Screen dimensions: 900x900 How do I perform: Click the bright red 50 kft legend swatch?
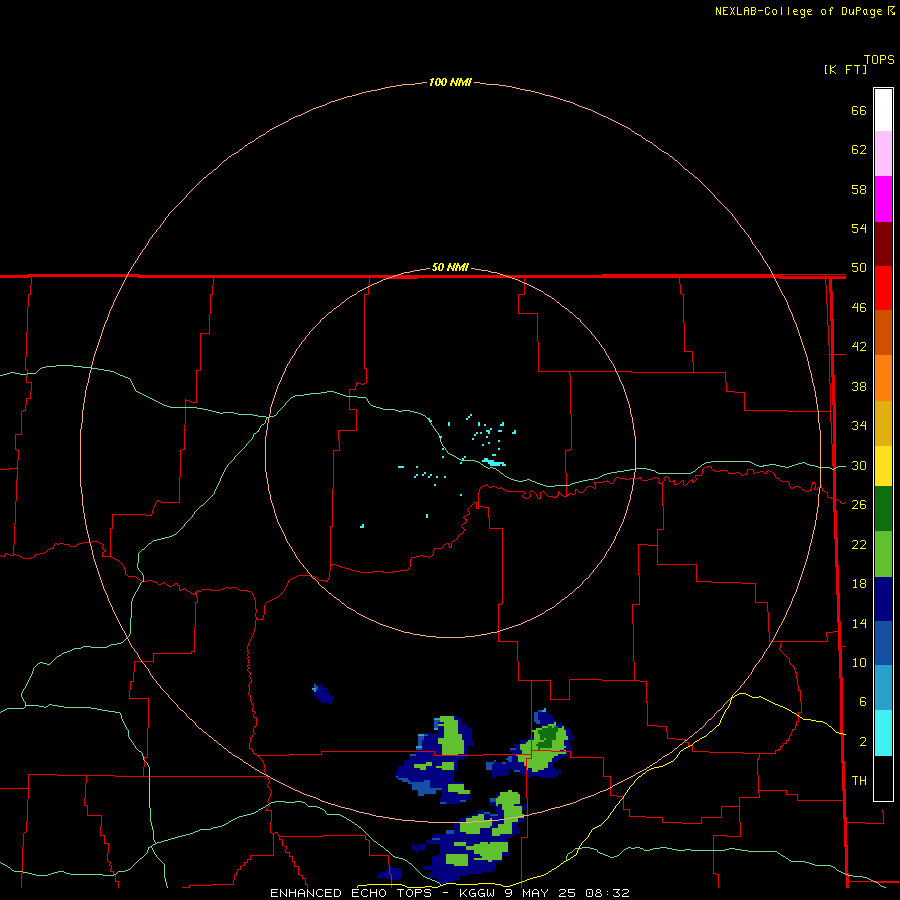tap(883, 288)
